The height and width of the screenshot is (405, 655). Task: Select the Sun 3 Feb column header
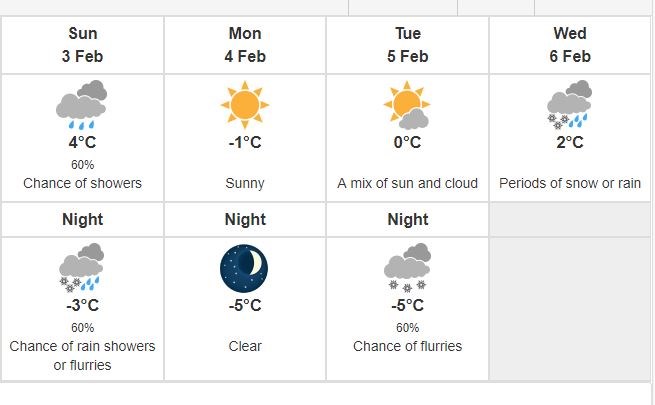(x=82, y=45)
